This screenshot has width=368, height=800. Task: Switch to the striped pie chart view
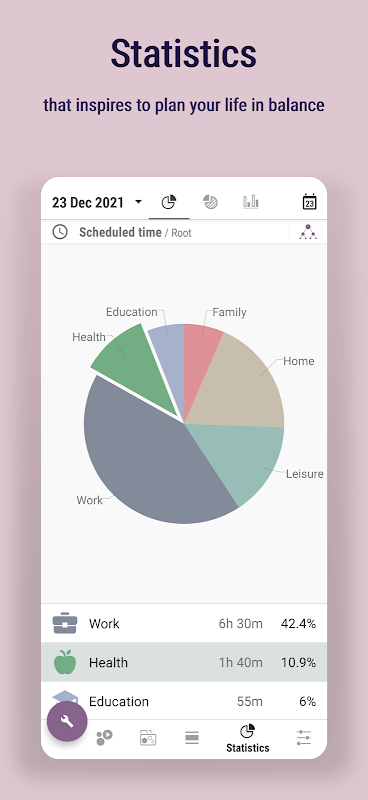(210, 202)
